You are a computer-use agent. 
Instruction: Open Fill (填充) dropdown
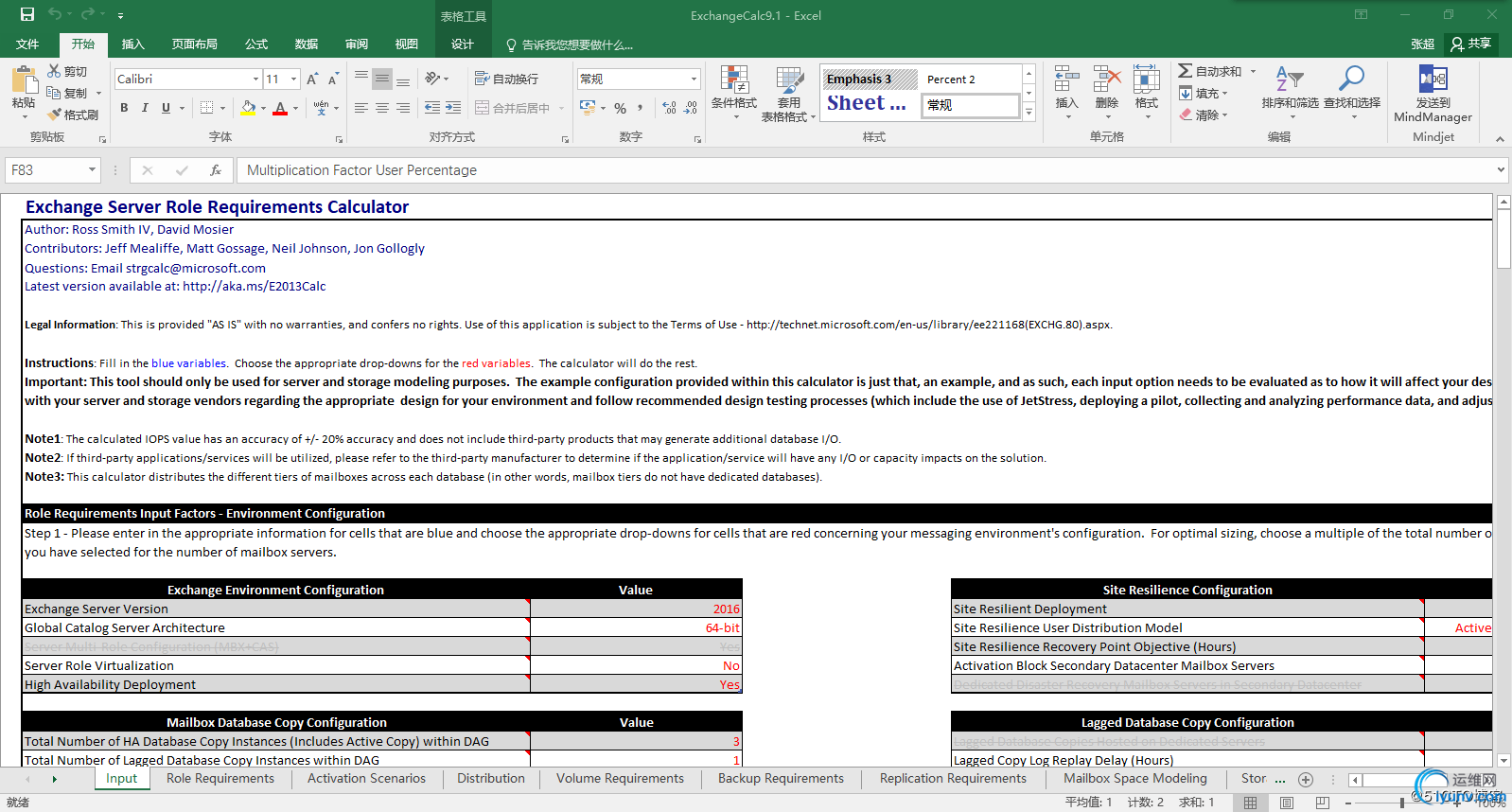[1203, 93]
